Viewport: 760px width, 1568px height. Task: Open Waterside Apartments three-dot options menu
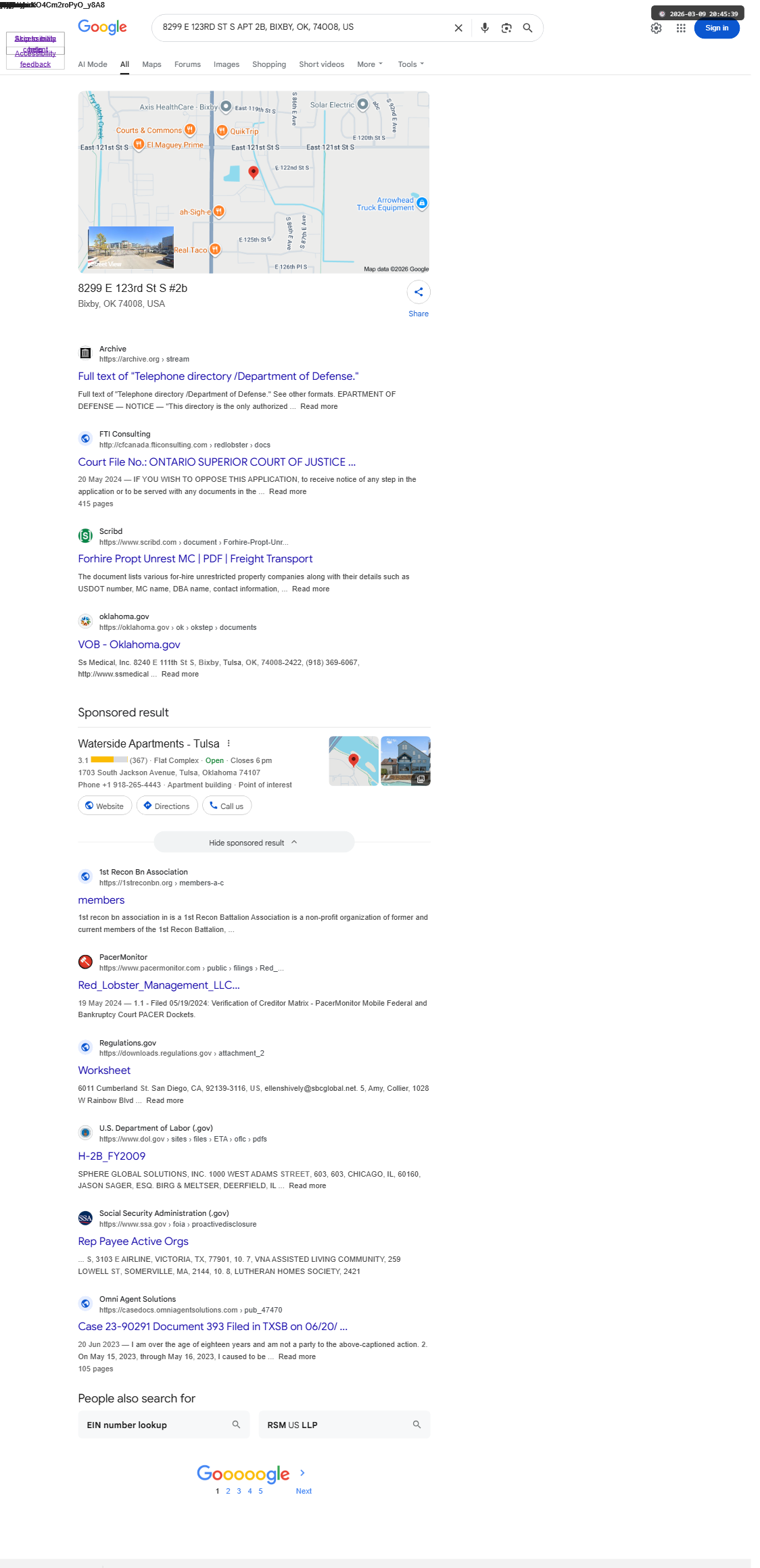click(x=229, y=743)
